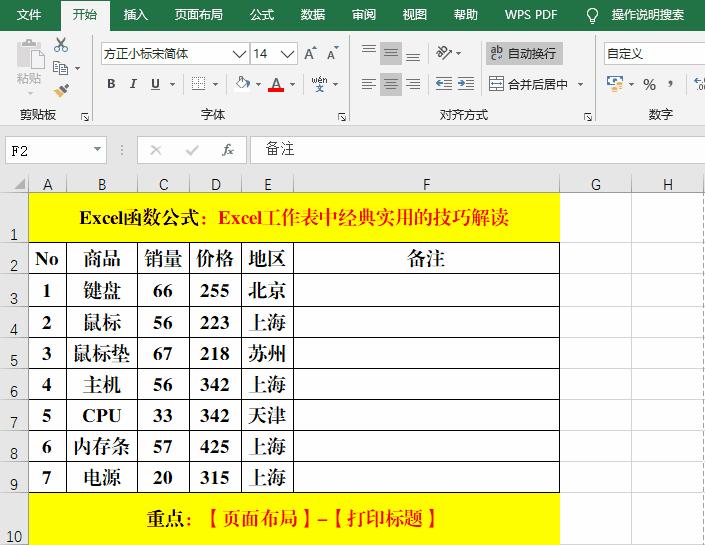Select the Format Painter brush icon
The height and width of the screenshot is (545, 705).
tap(61, 90)
